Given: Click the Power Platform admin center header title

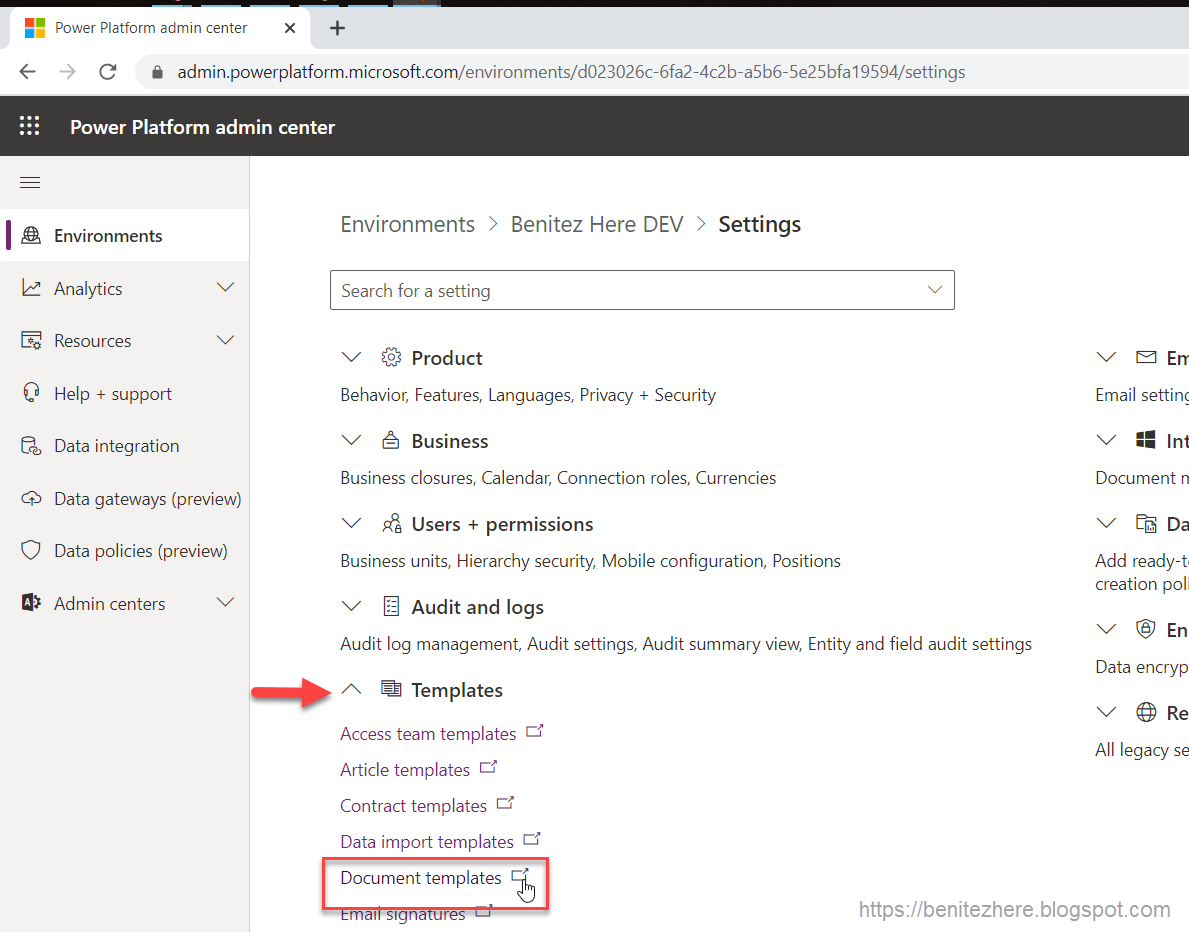Looking at the screenshot, I should pos(202,127).
